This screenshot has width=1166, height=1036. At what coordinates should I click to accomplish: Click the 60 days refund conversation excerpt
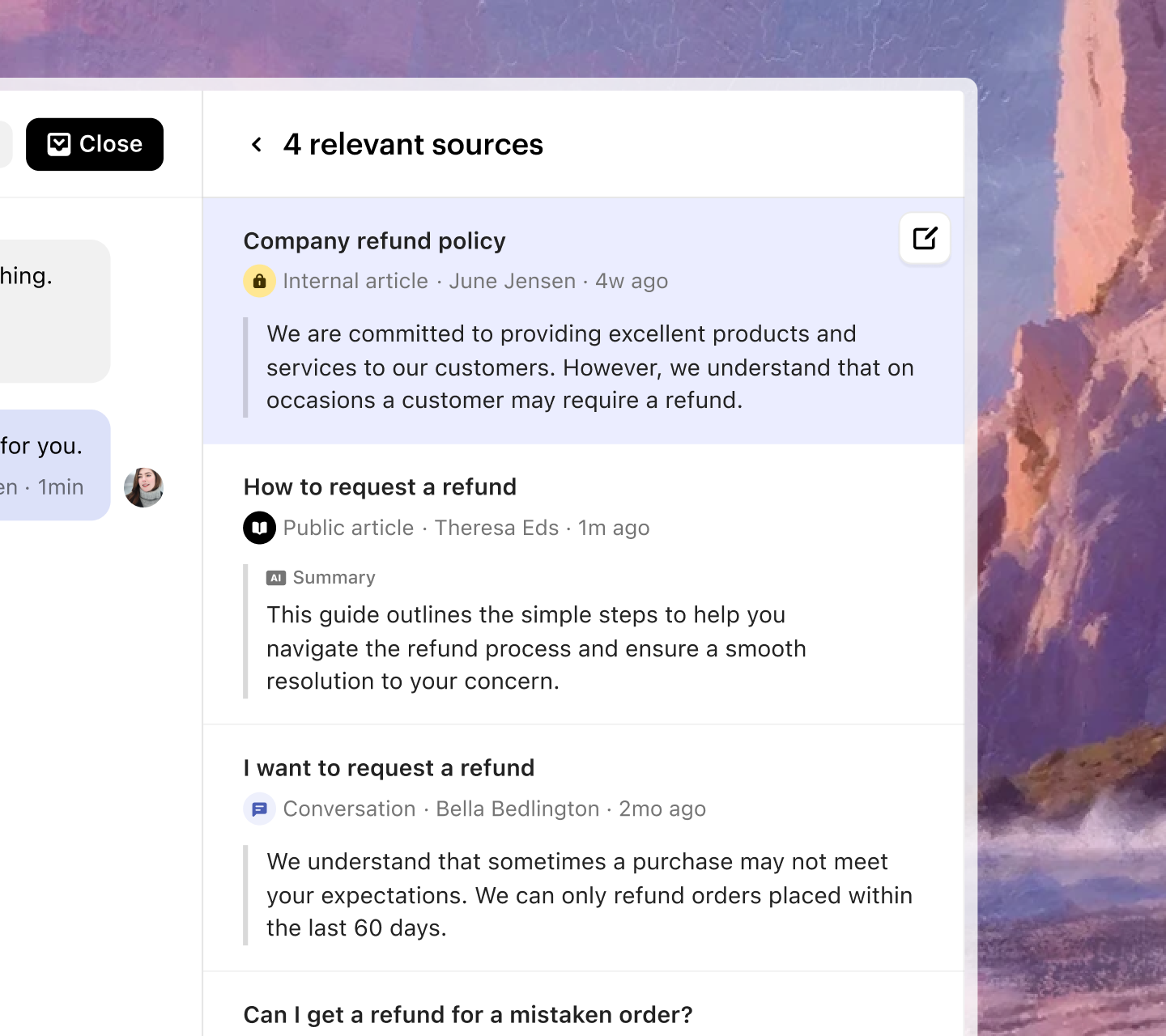coord(589,895)
